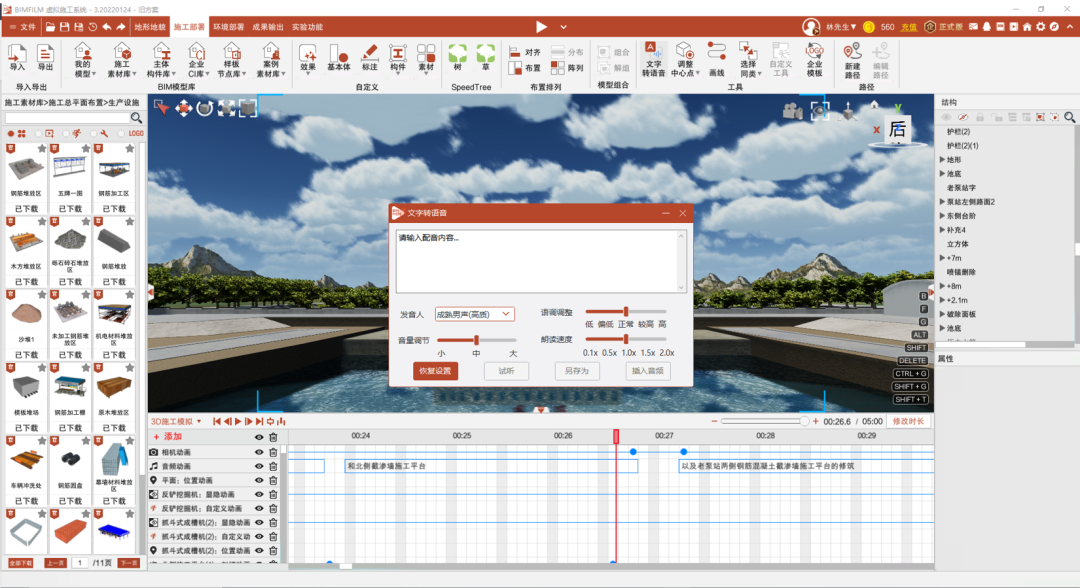Switch to the 实验功能 tab
This screenshot has width=1080, height=588.
point(307,27)
